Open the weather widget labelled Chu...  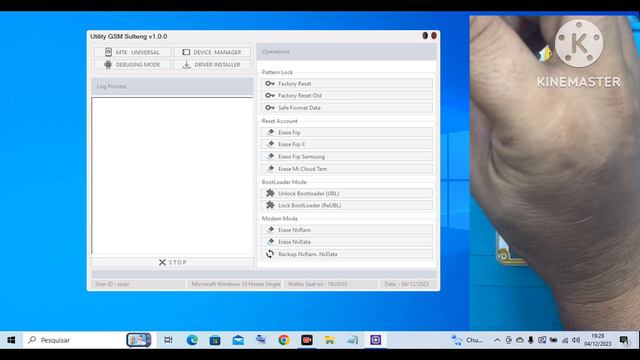coord(467,340)
